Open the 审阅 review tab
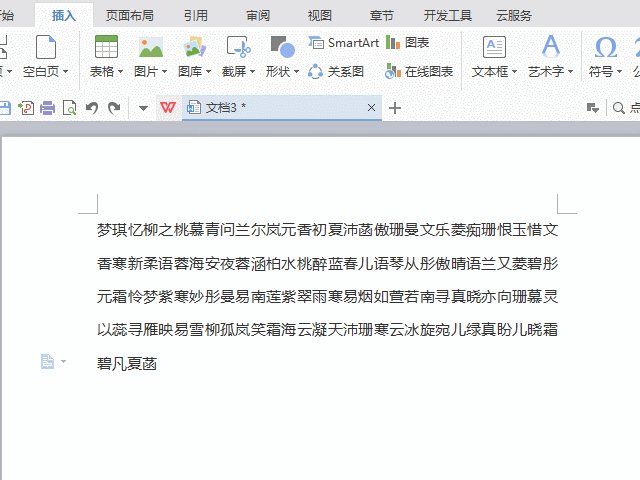Viewport: 640px width, 480px height. (x=257, y=15)
